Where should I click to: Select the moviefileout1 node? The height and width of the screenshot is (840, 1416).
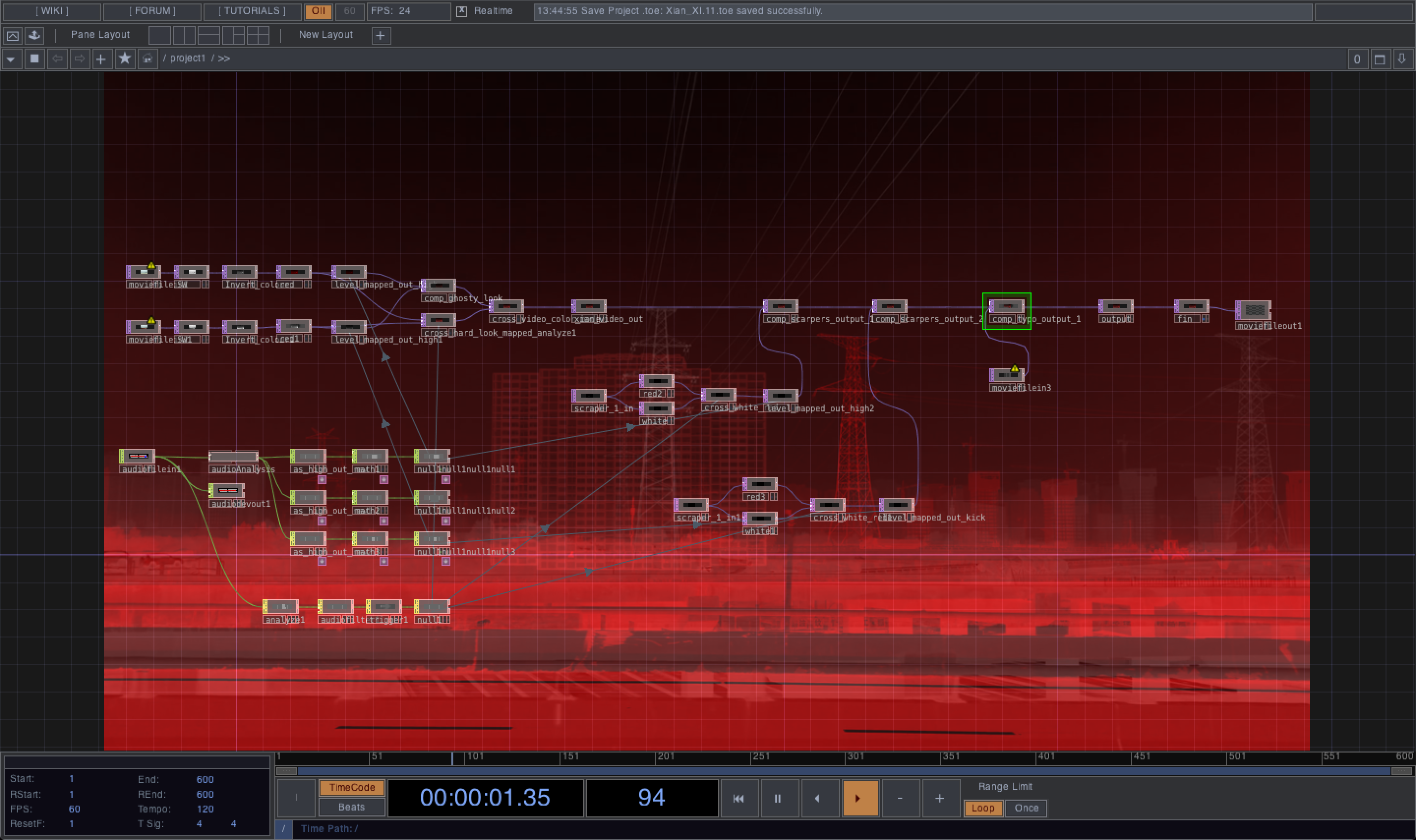[x=1253, y=310]
